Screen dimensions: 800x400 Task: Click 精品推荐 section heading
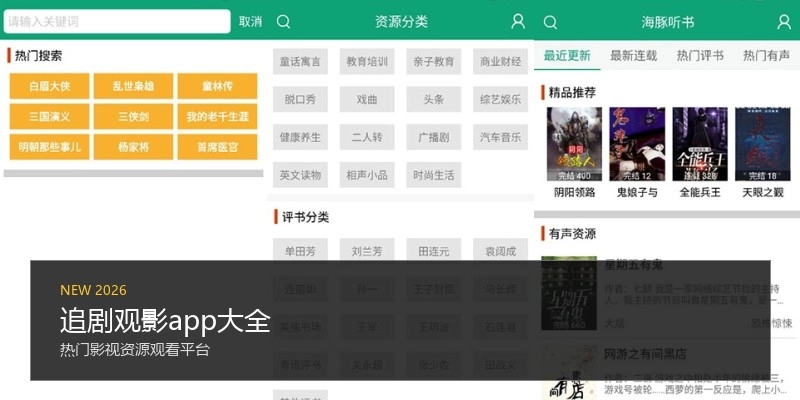click(x=572, y=93)
